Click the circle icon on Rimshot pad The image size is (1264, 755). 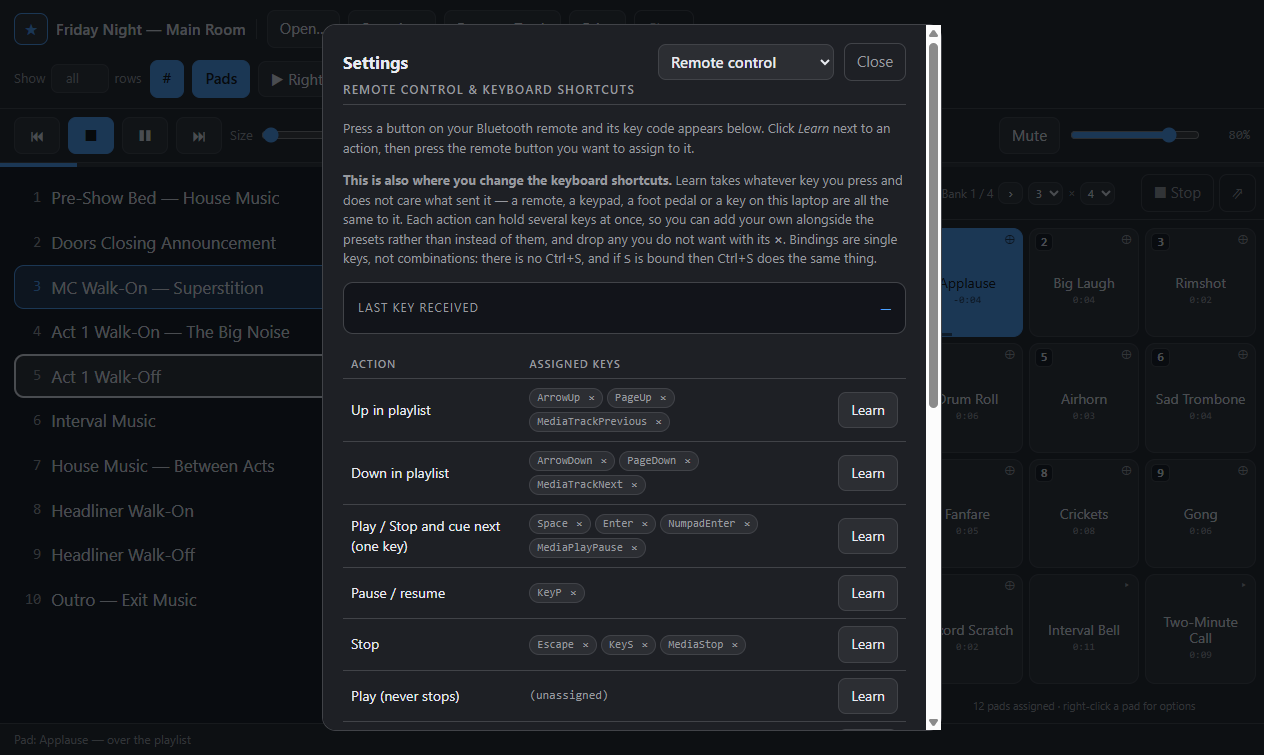1243,240
